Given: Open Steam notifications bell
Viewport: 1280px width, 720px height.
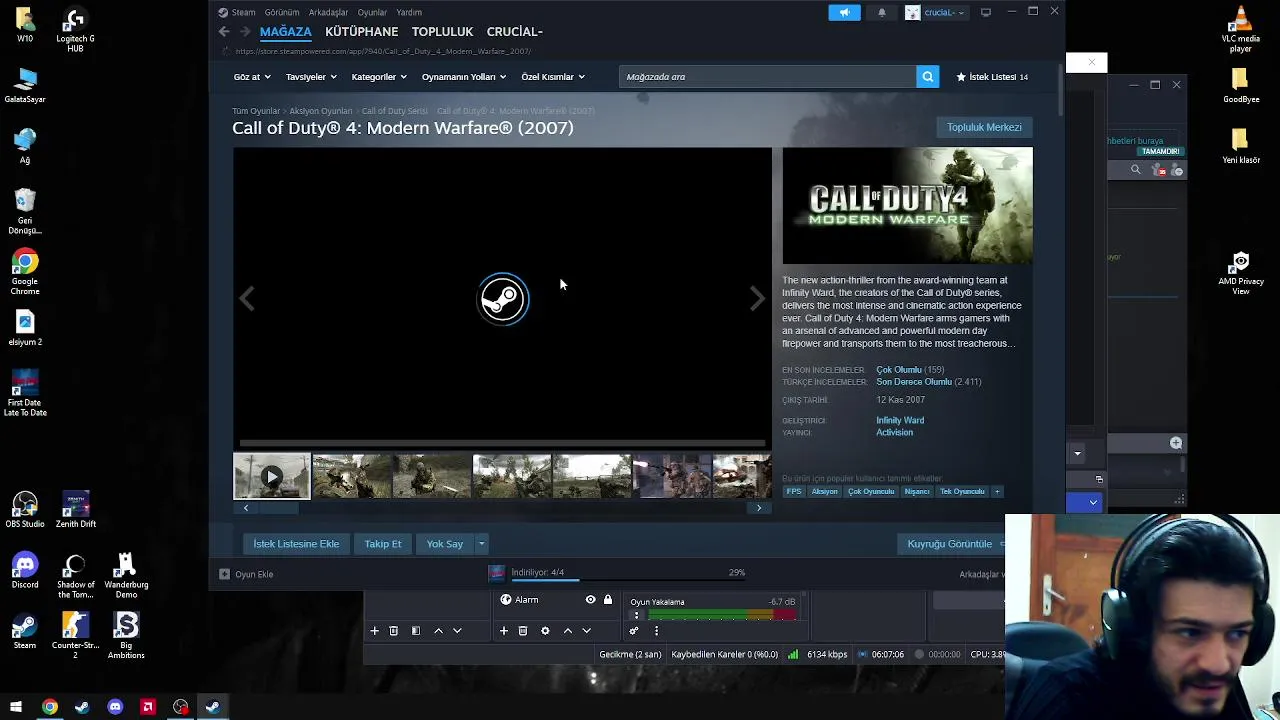Looking at the screenshot, I should (x=882, y=12).
